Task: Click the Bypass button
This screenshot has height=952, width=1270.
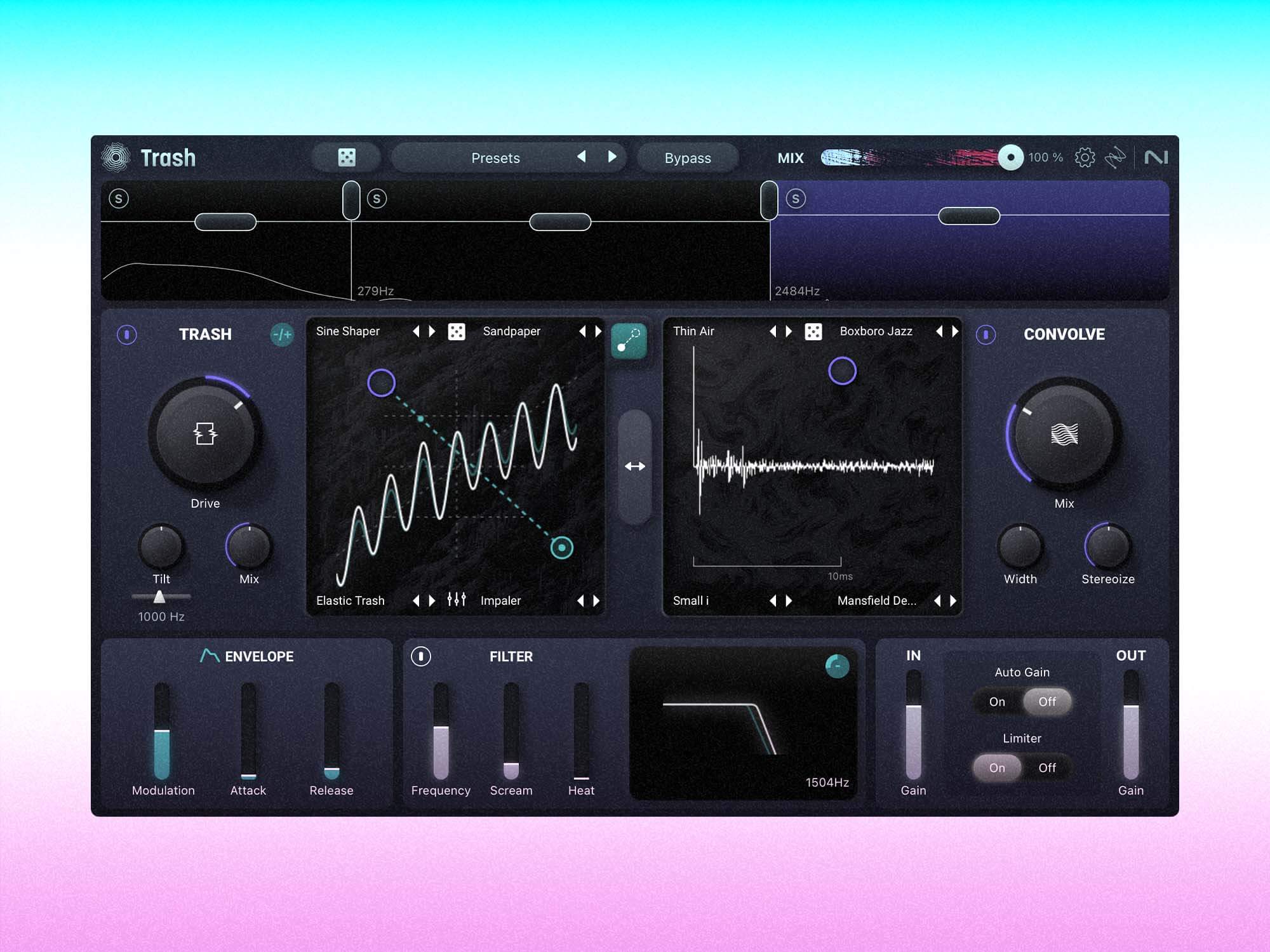Action: tap(687, 158)
